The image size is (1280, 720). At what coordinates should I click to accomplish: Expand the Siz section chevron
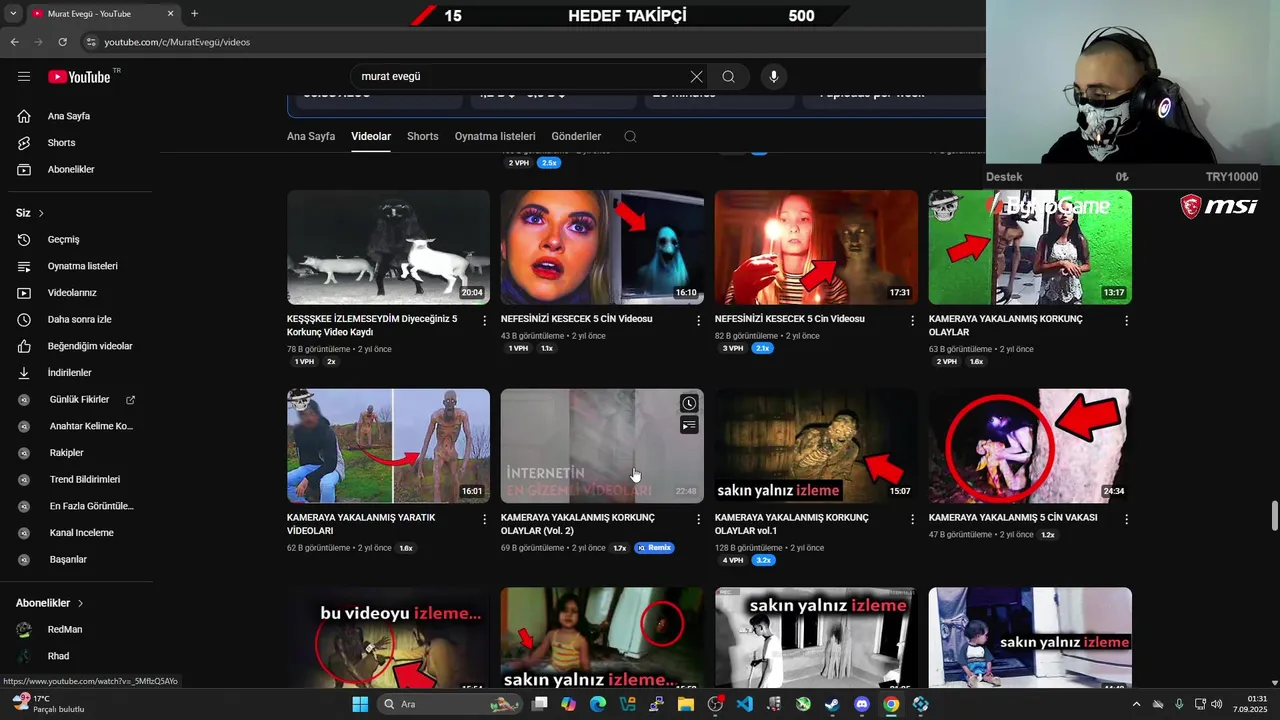(41, 213)
